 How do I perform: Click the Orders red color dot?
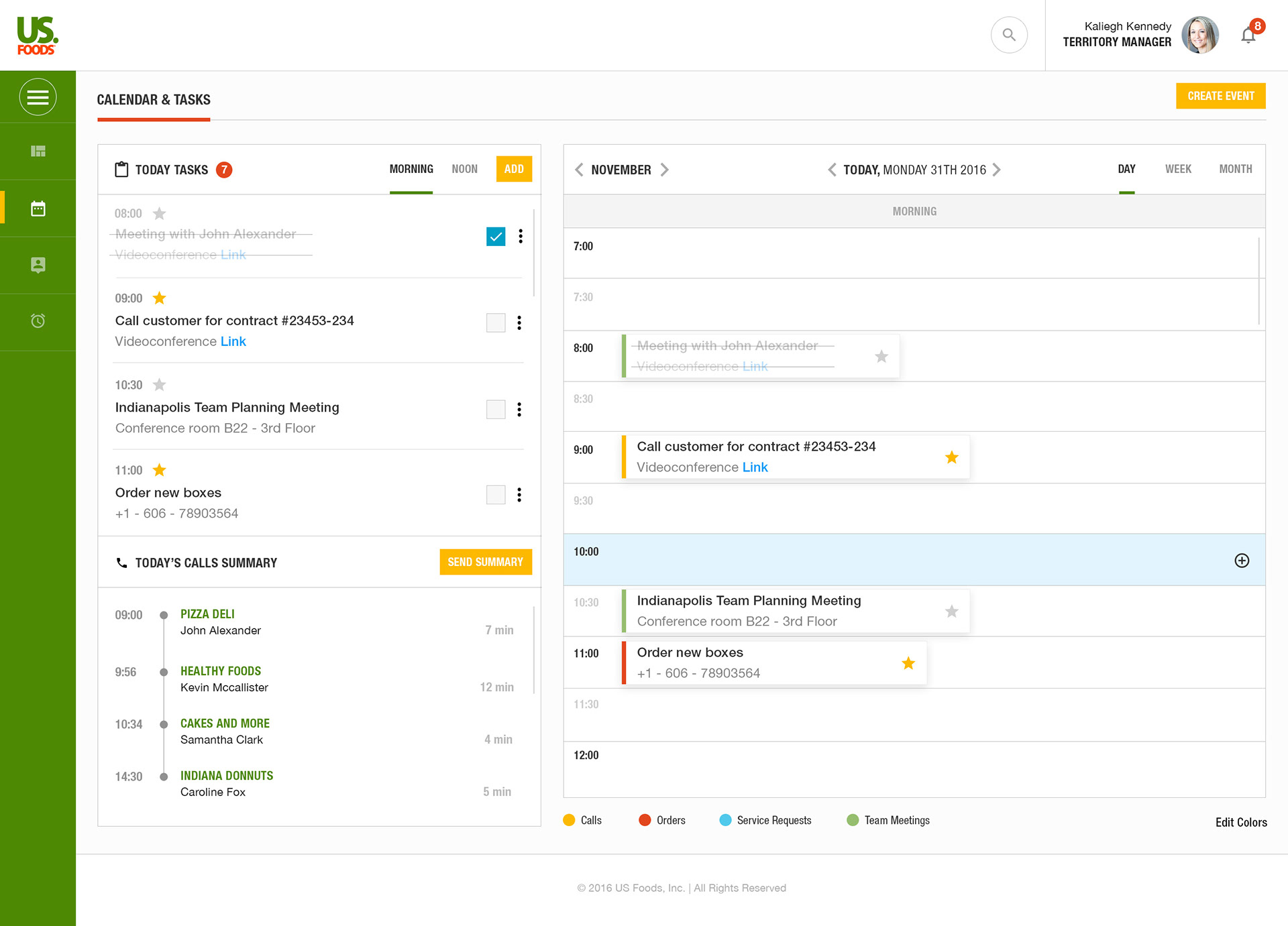pos(645,820)
